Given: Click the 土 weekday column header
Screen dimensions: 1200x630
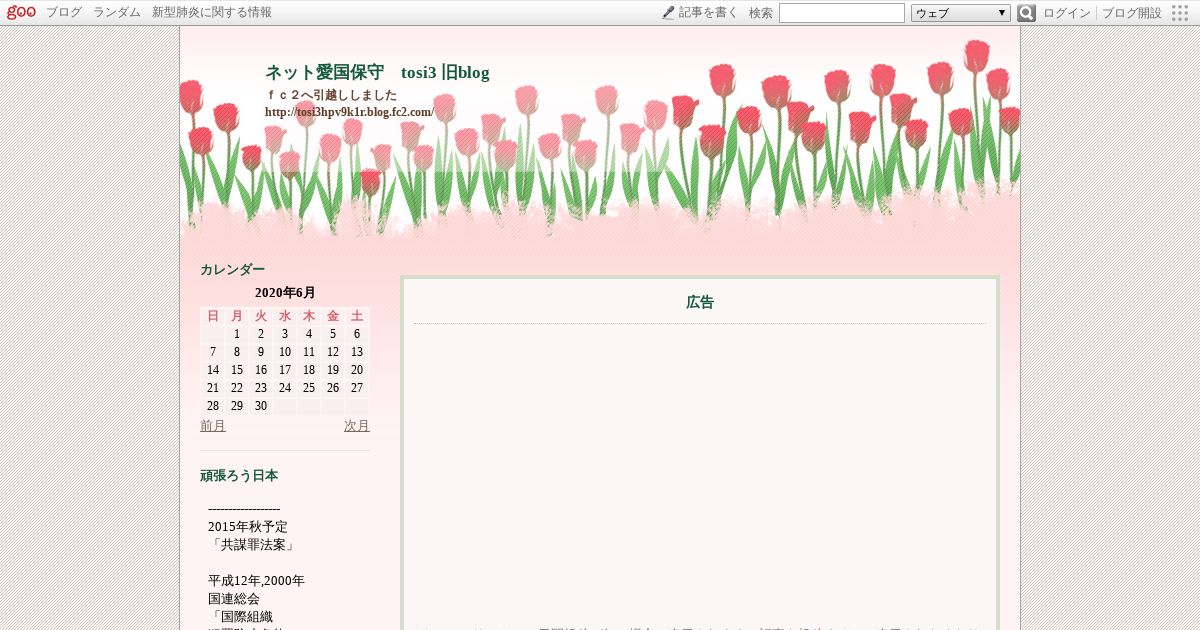Looking at the screenshot, I should [x=357, y=316].
